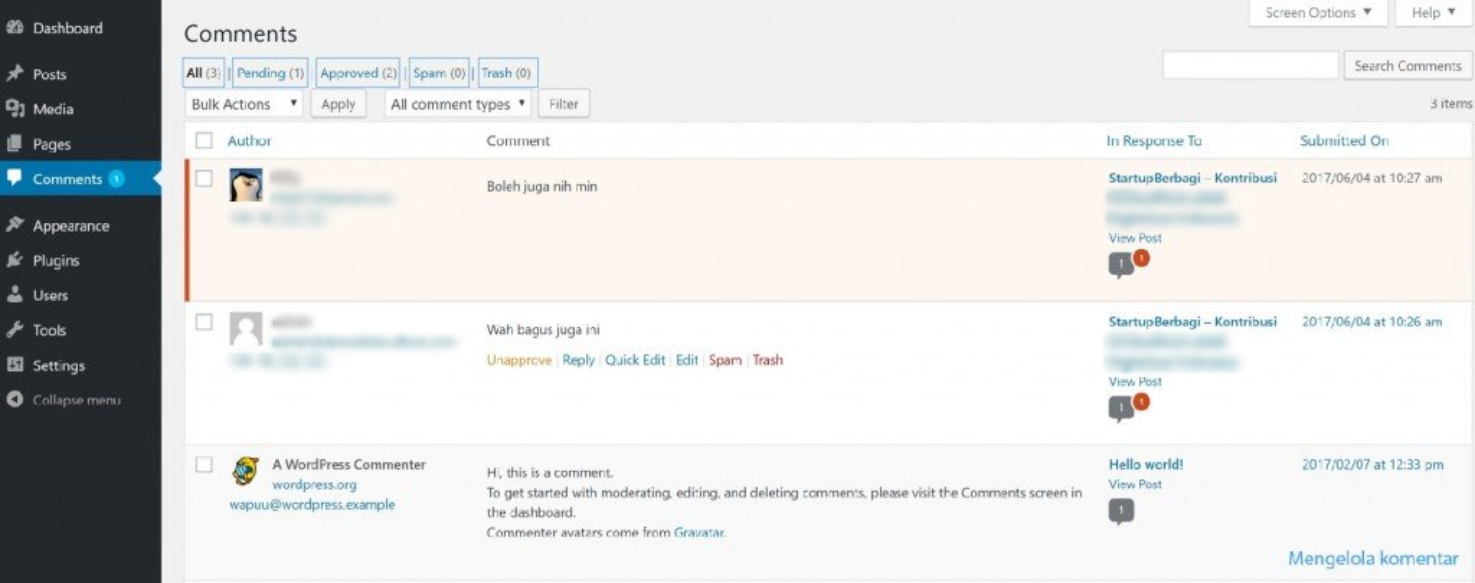1475x583 pixels.
Task: Click the wordpress.org author link
Action: pyautogui.click(x=314, y=485)
